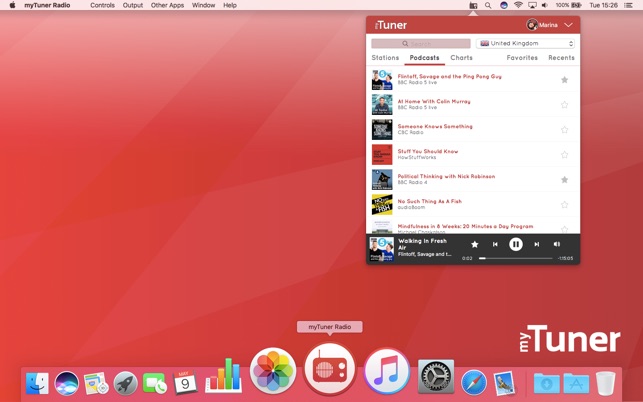This screenshot has height=402, width=643.
Task: Click the playback progress slider
Action: 515,258
